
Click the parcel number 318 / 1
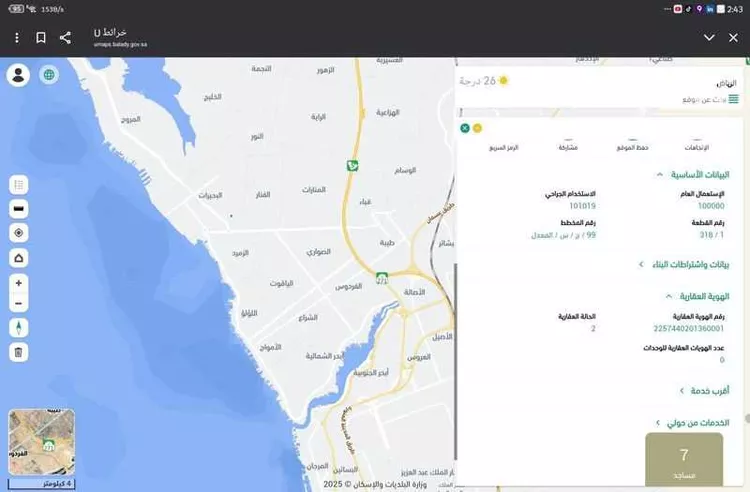[712, 235]
